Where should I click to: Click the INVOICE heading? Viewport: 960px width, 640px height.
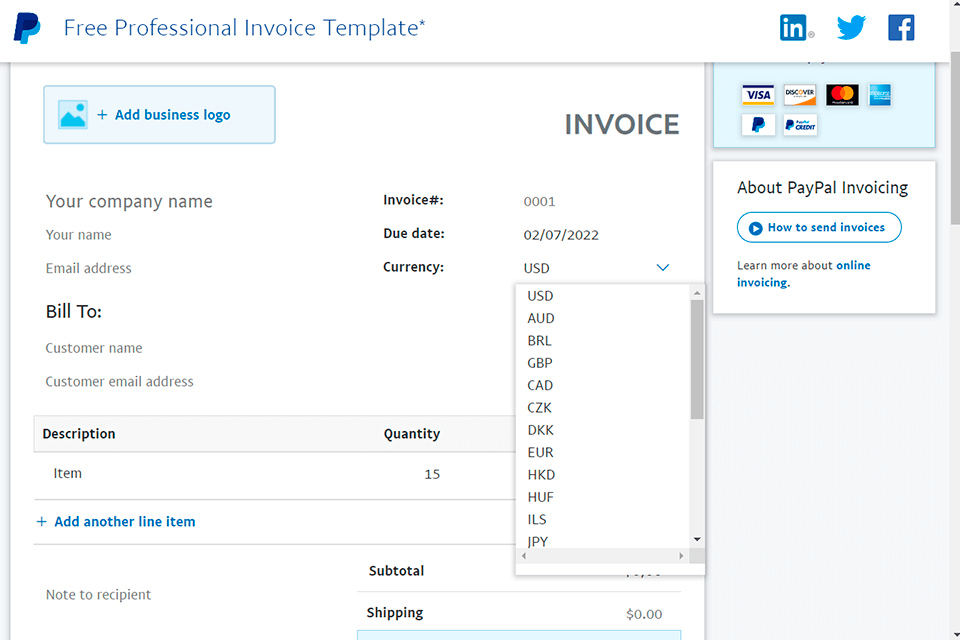(621, 125)
